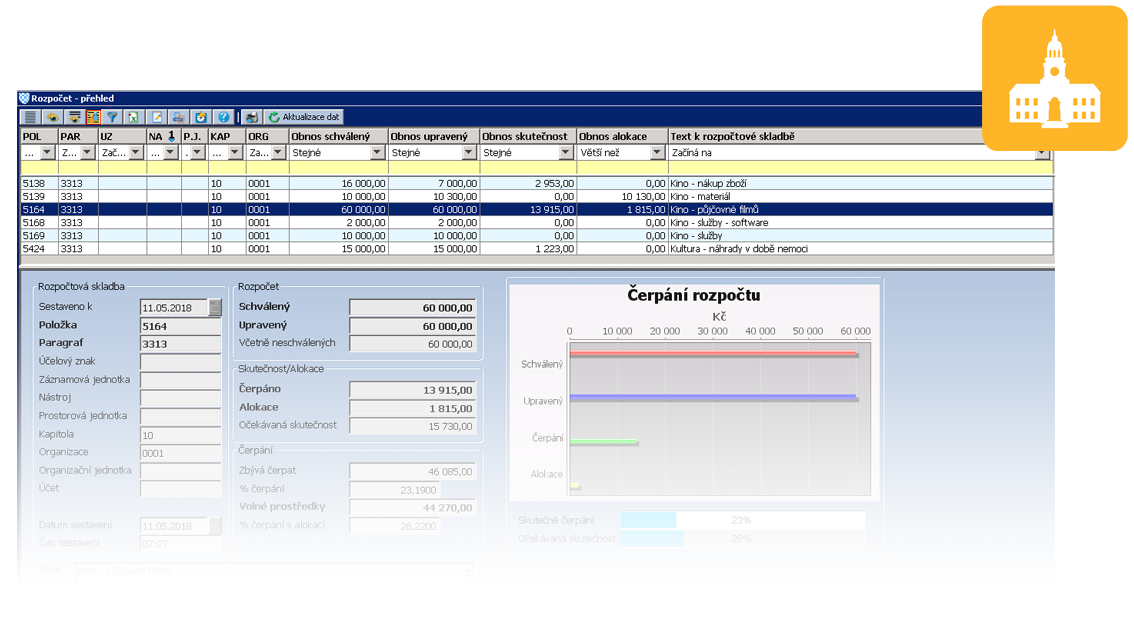This screenshot has height=624, width=1134.
Task: Select row 5169 'Kino - služby'
Action: tap(537, 236)
